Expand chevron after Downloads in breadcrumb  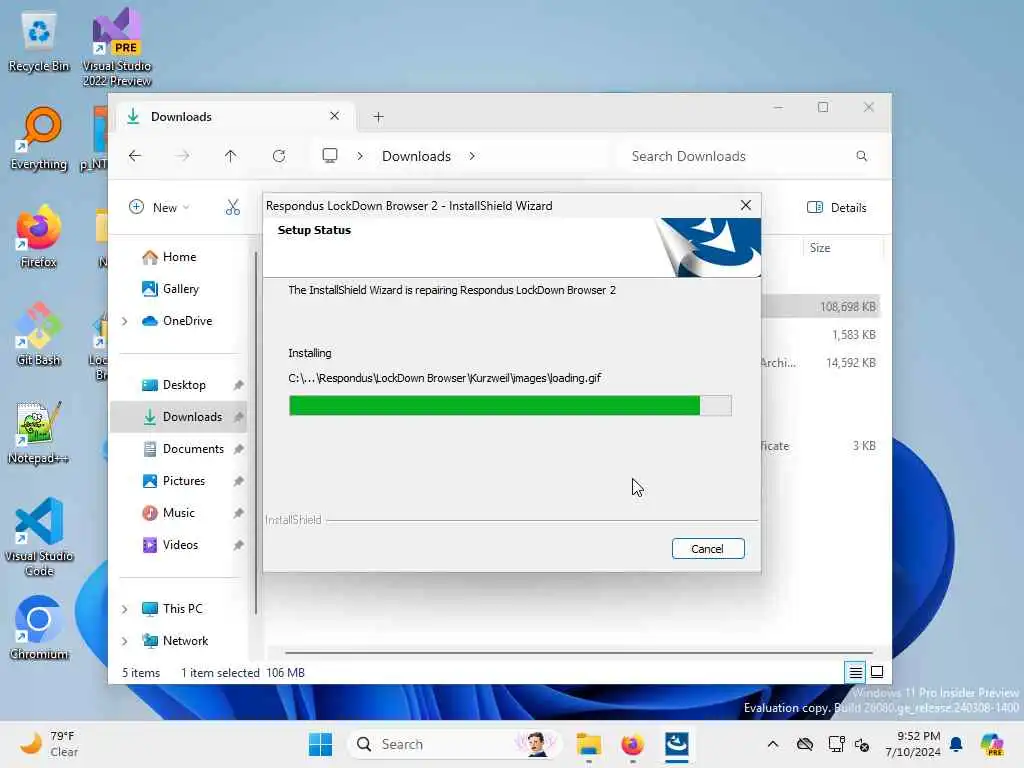click(472, 156)
